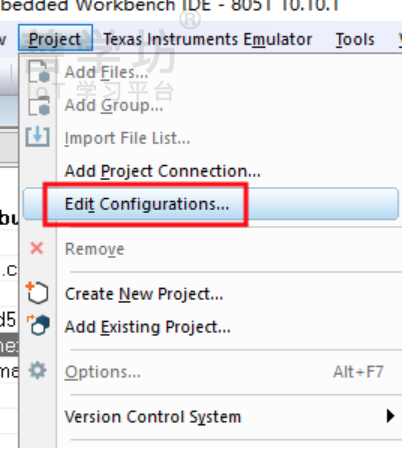Click the red X Remove icon
402x450 pixels.
coord(37,248)
